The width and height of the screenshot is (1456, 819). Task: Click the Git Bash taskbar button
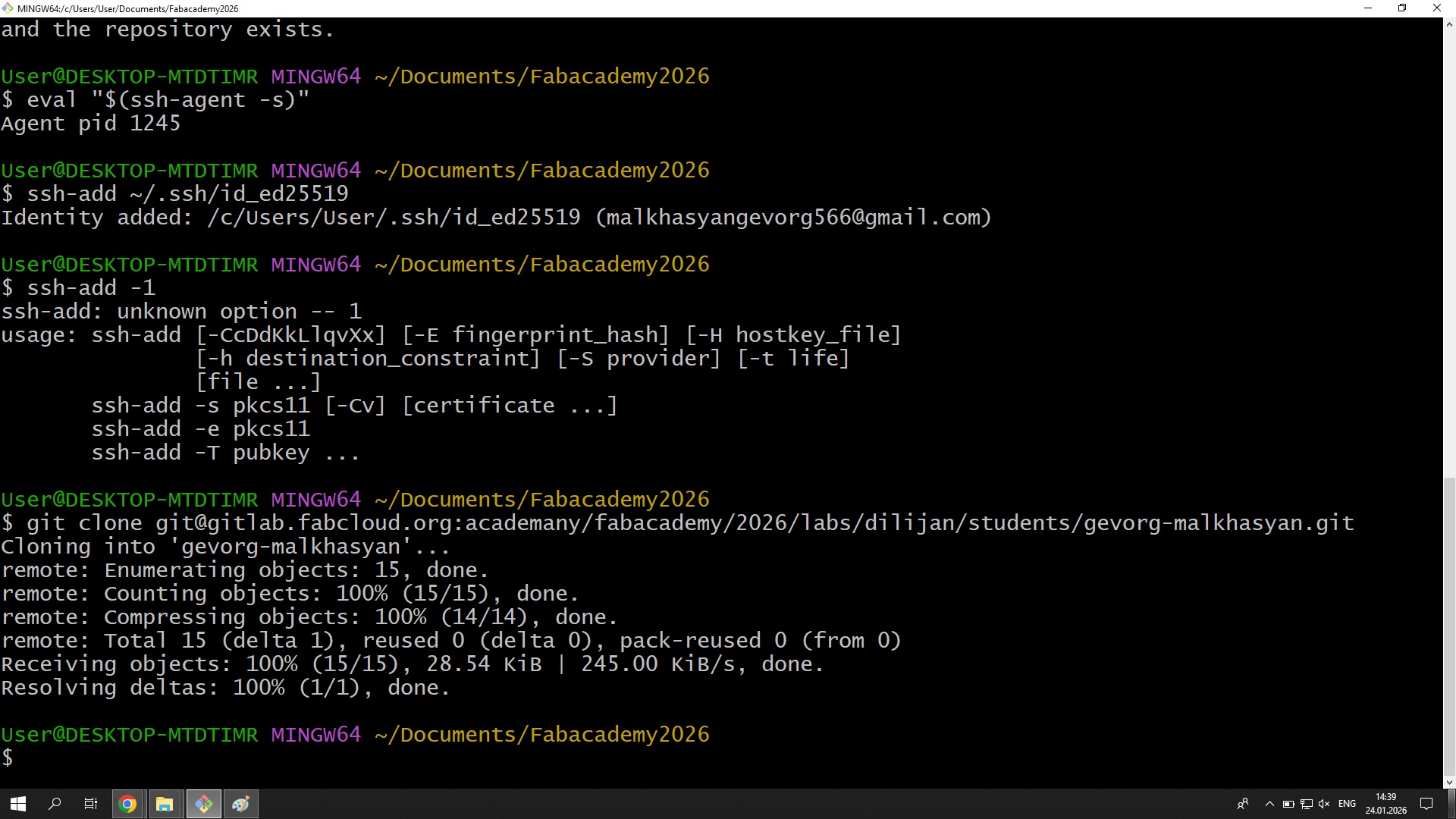point(203,804)
